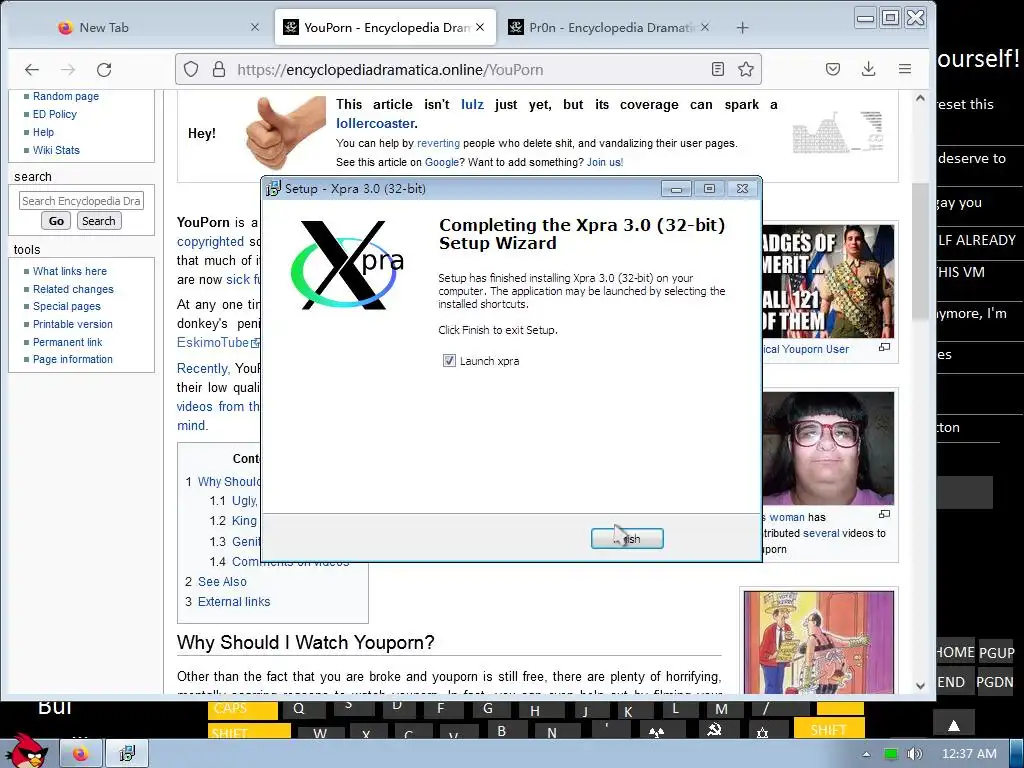Show hidden tray icons arrow
Image resolution: width=1024 pixels, height=768 pixels.
pyautogui.click(x=866, y=754)
